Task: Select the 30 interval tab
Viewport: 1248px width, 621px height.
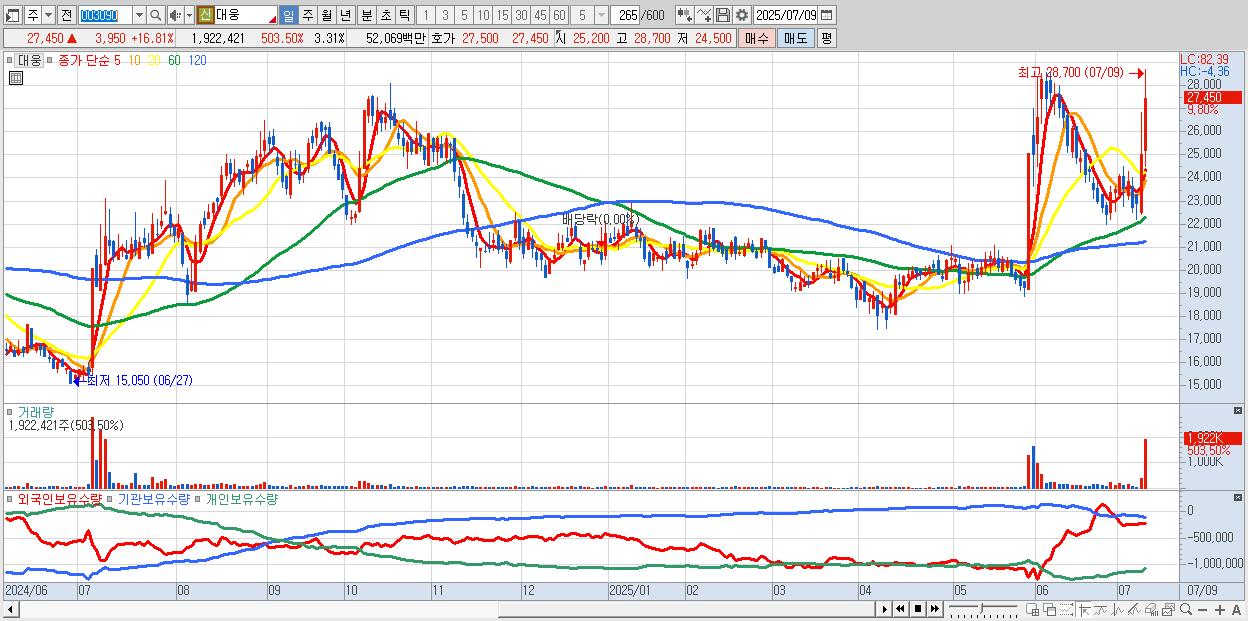Action: point(521,15)
